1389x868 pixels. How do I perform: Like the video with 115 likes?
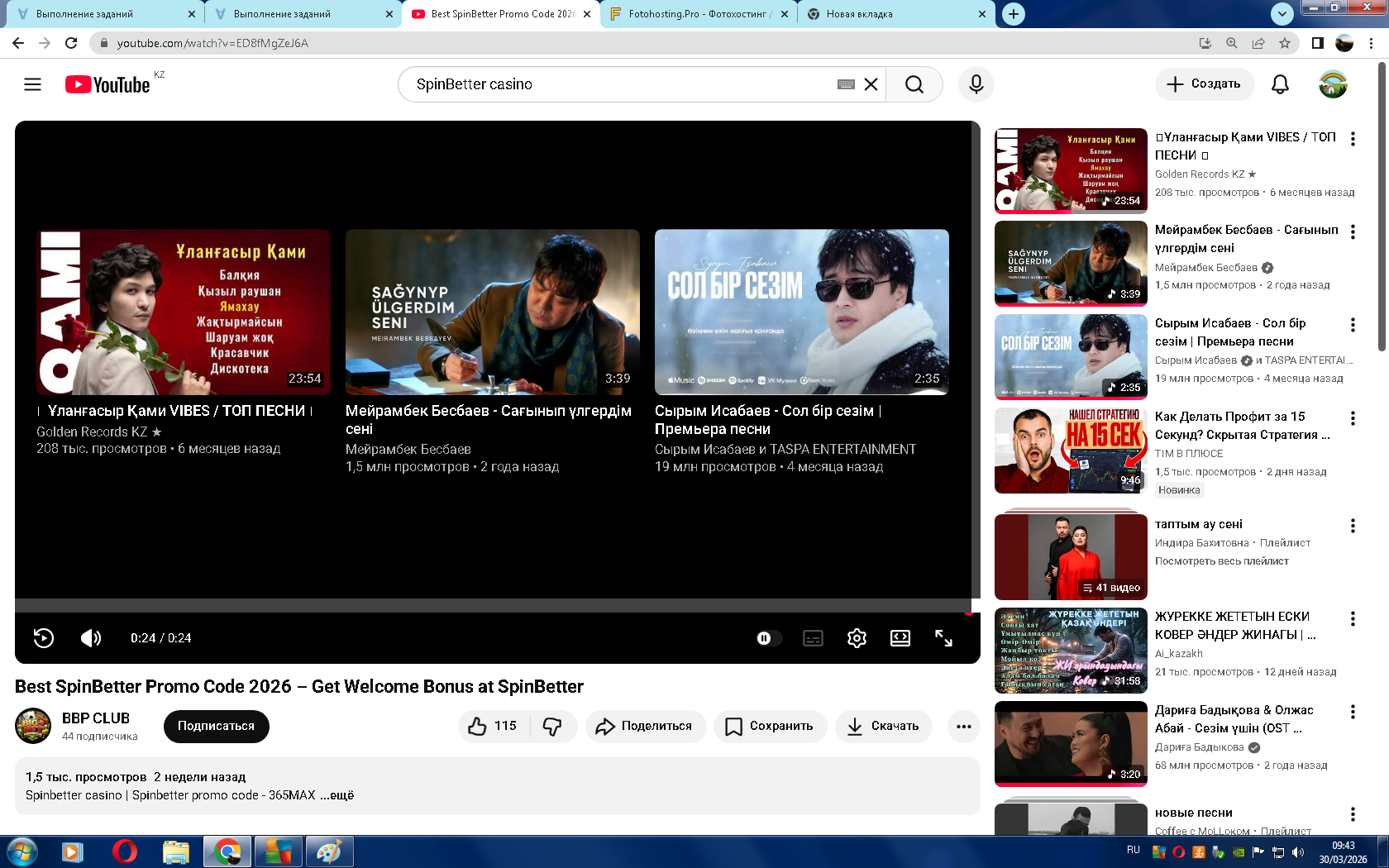pos(493,726)
